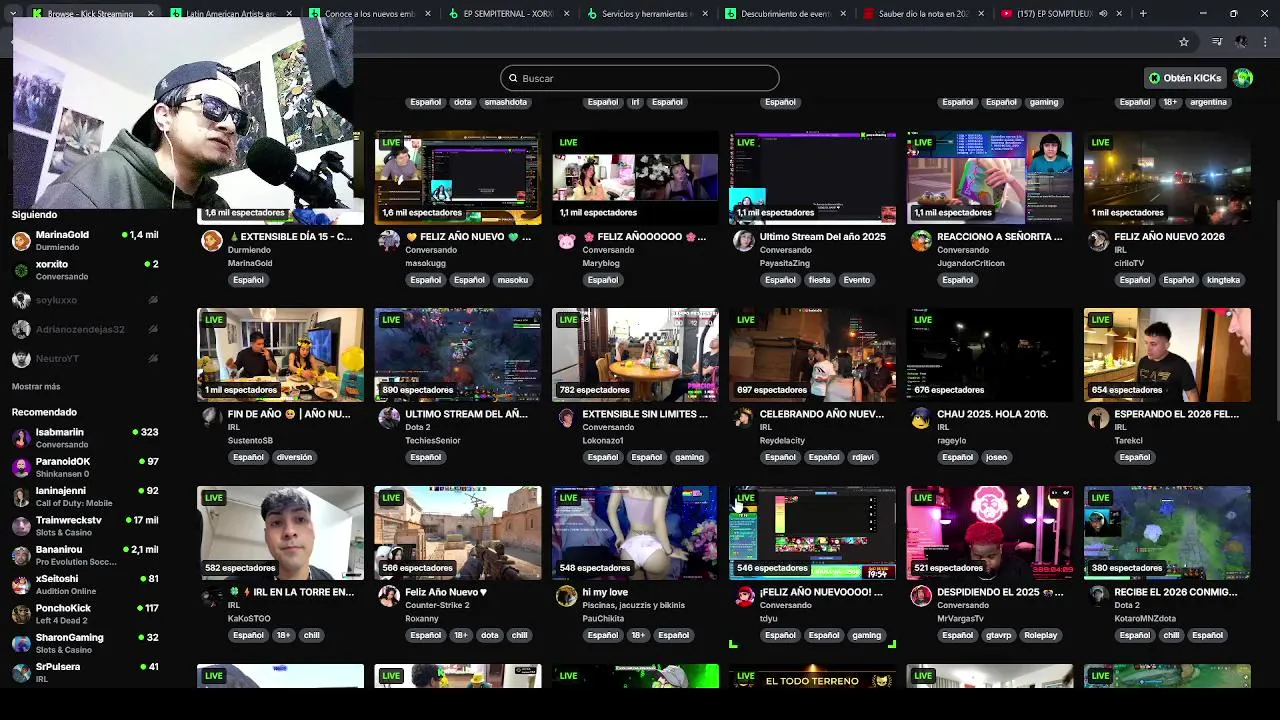Screen dimensions: 1280x720
Task: Open SharonGaming recommended channel avatar
Action: (21, 643)
